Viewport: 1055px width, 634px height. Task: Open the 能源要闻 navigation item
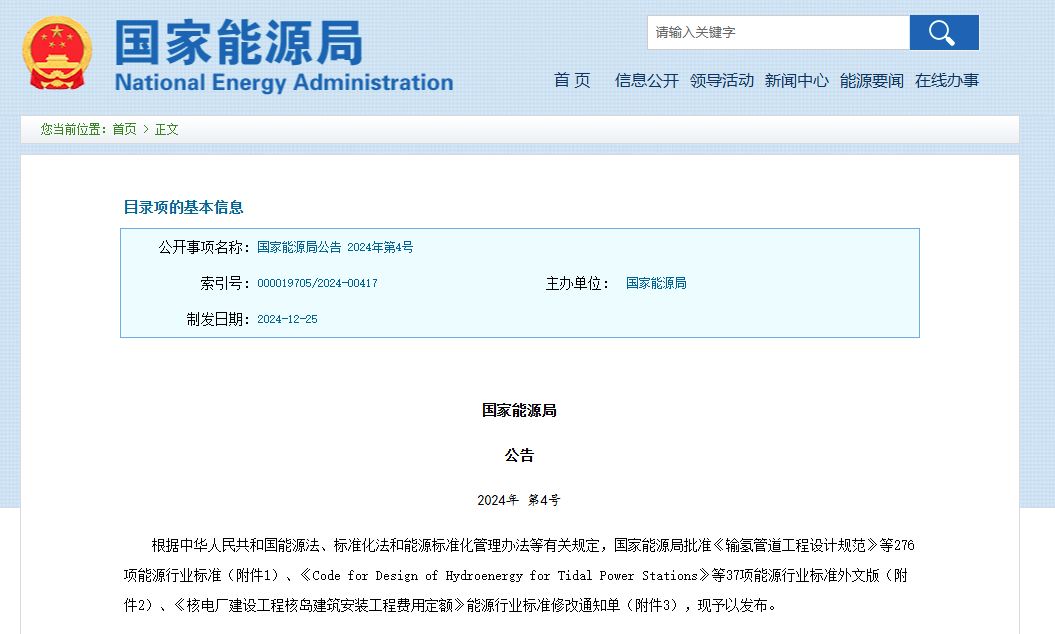(871, 81)
